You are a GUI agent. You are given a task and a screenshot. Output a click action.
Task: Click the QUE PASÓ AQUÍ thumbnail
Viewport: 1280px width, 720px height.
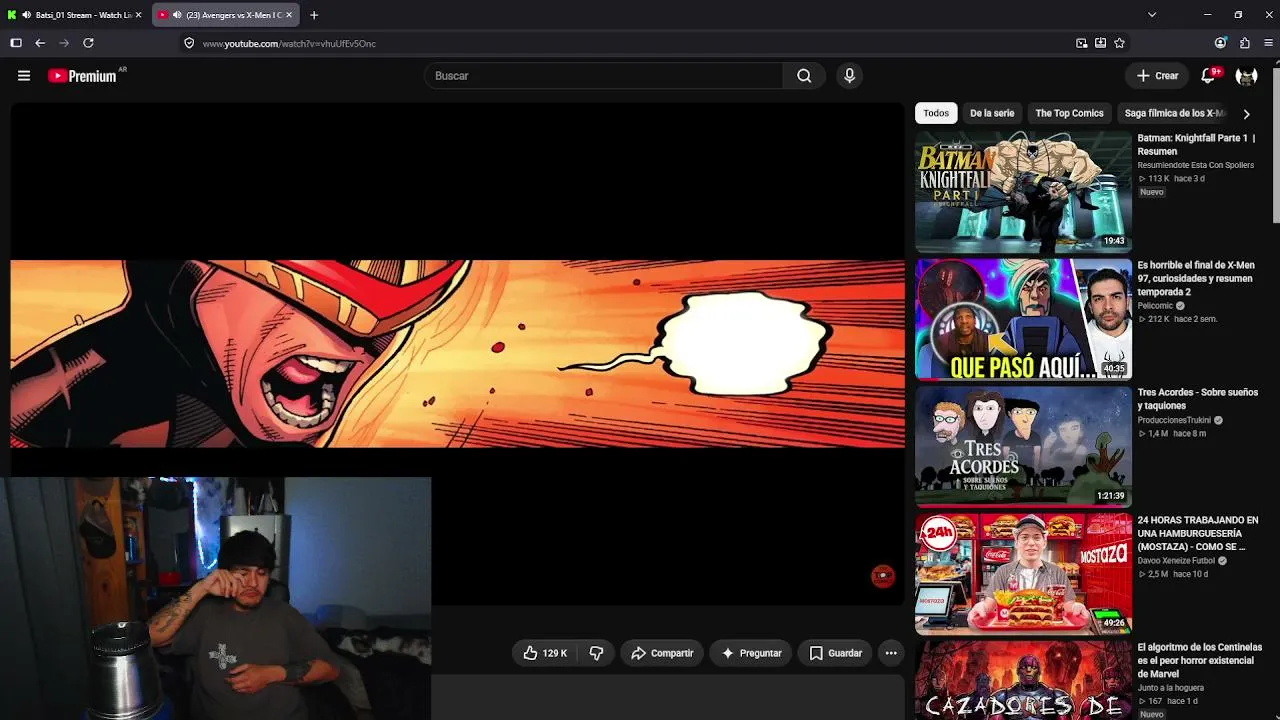(1023, 320)
